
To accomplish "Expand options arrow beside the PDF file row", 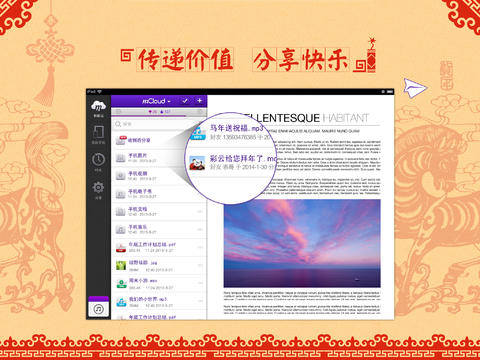I will pos(200,247).
